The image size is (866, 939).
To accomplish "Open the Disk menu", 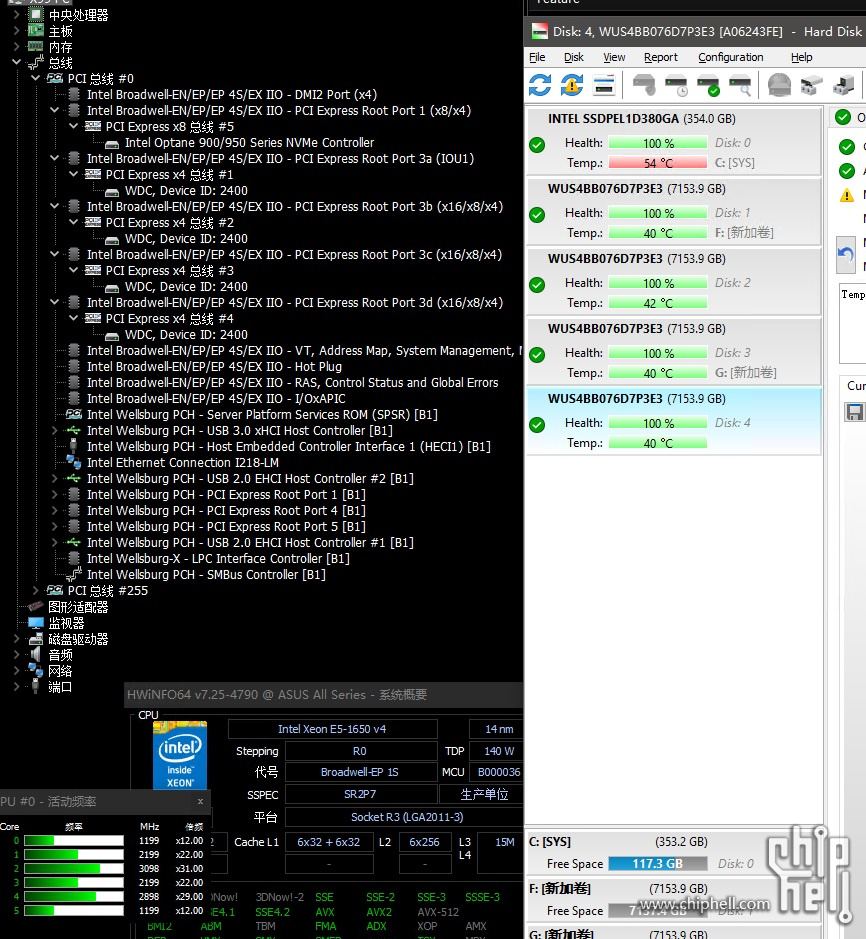I will tap(574, 57).
